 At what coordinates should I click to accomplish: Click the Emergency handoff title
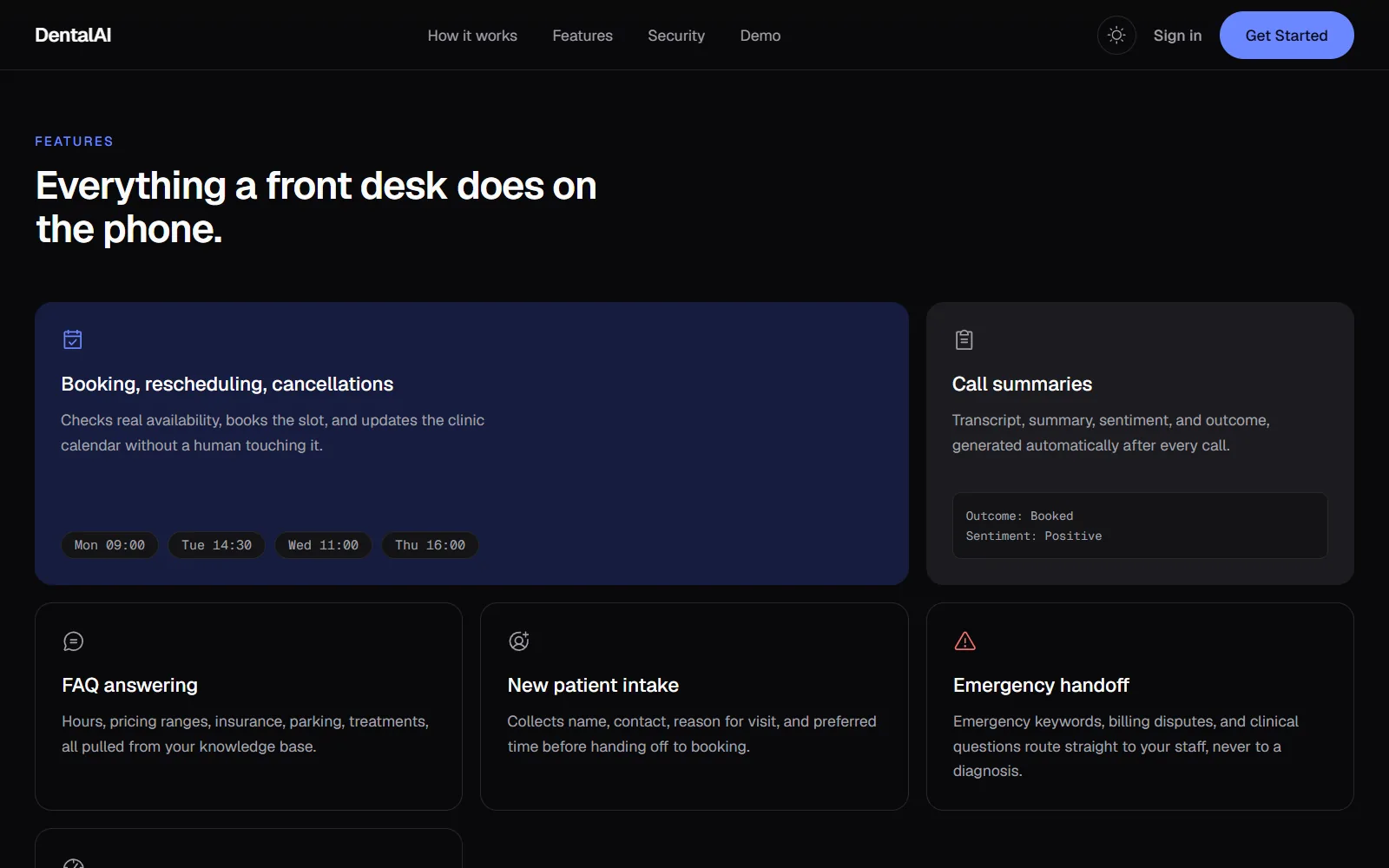[x=1041, y=685]
